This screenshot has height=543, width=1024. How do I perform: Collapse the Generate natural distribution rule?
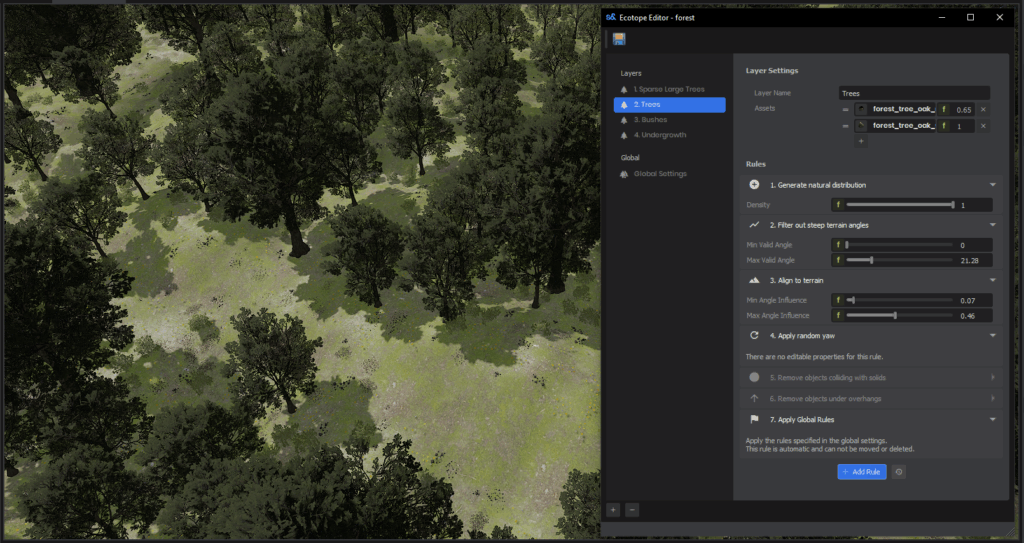[993, 185]
